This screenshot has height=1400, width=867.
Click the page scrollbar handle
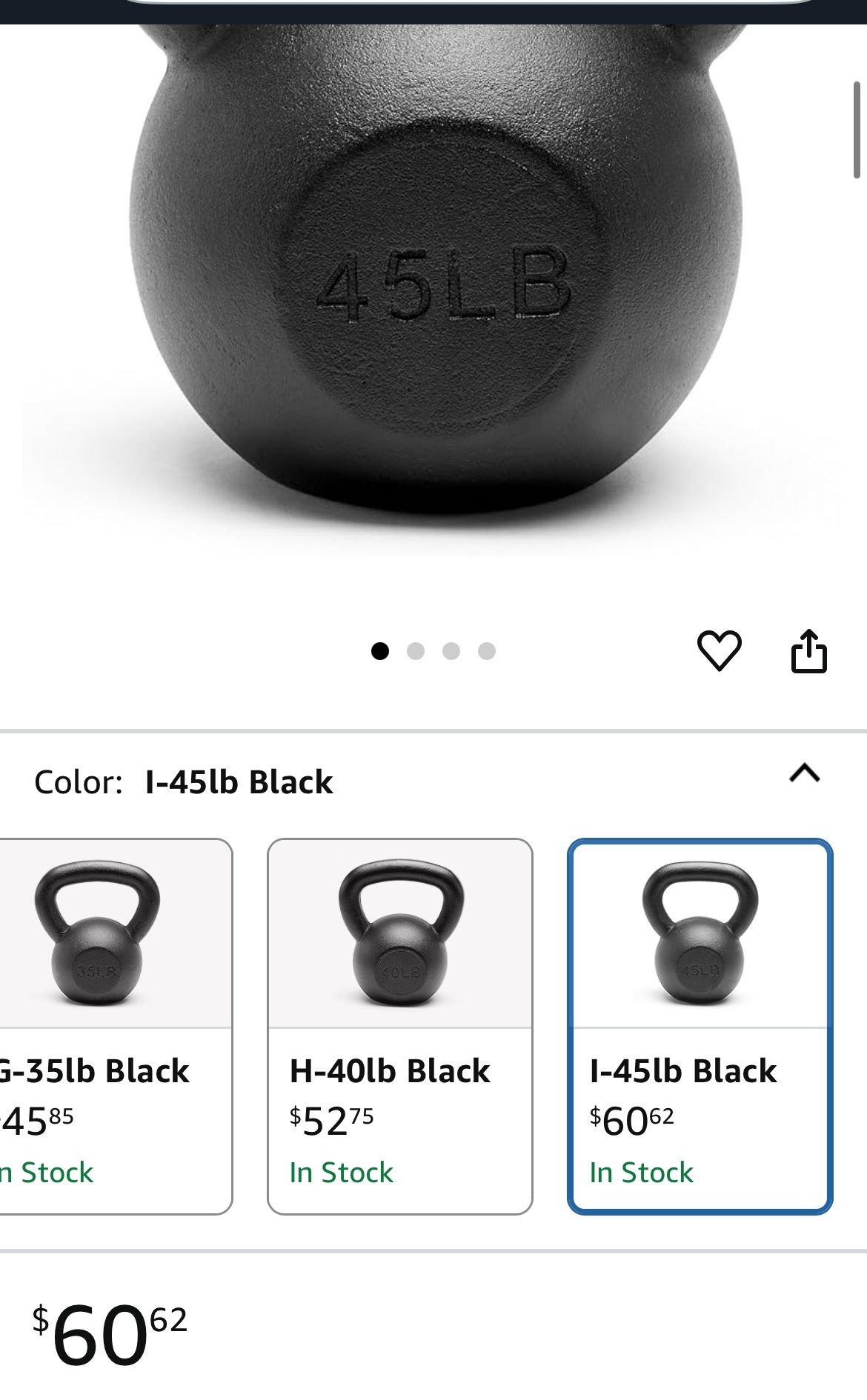click(x=857, y=130)
